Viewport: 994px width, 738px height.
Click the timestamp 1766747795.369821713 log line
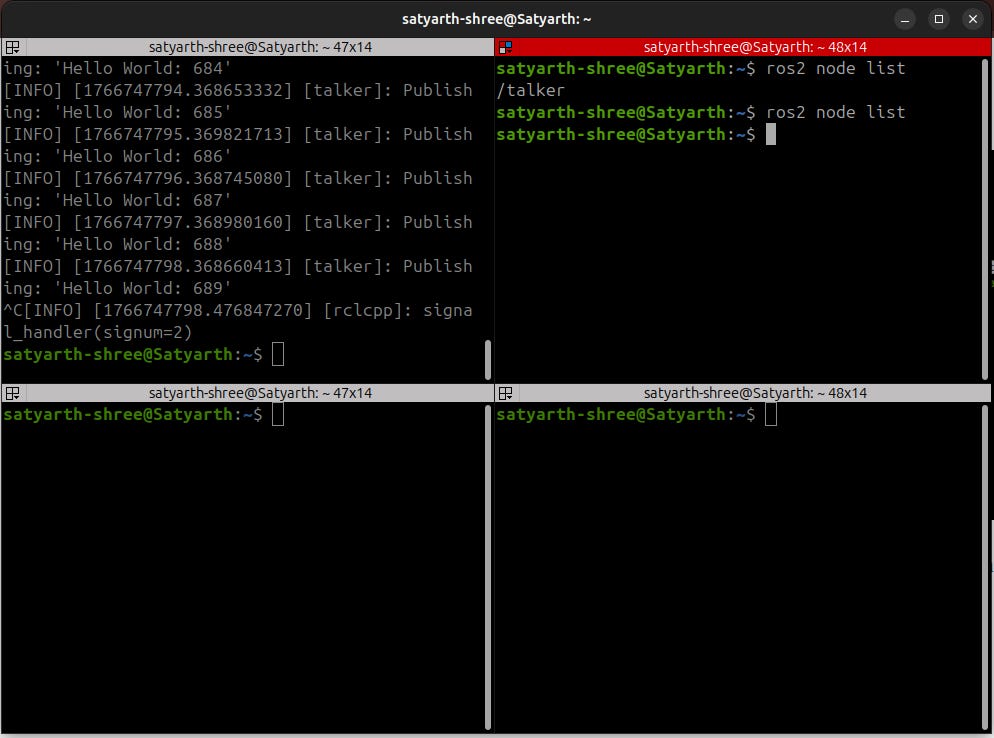(x=238, y=134)
